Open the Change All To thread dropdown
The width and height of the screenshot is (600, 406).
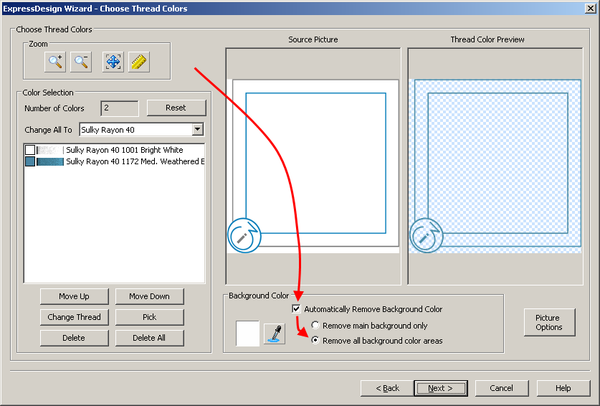pos(197,130)
